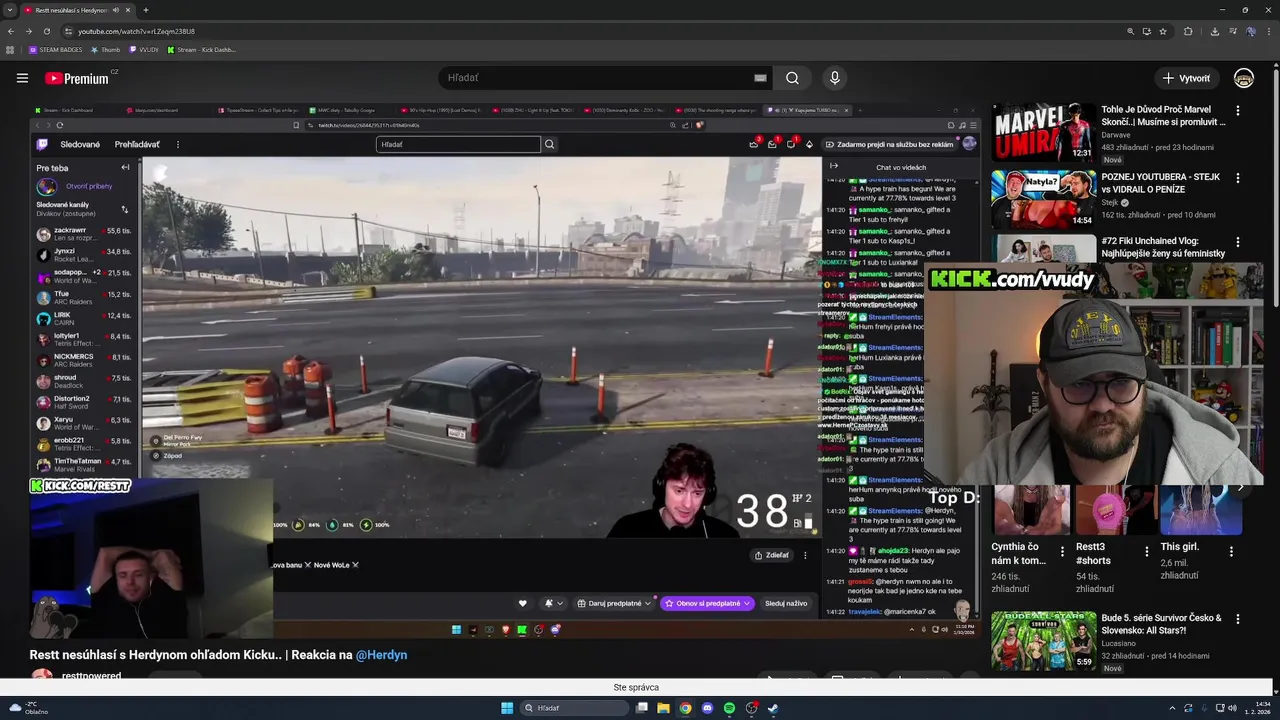Reload the page with the refresh icon
The image size is (1280, 720).
click(46, 31)
